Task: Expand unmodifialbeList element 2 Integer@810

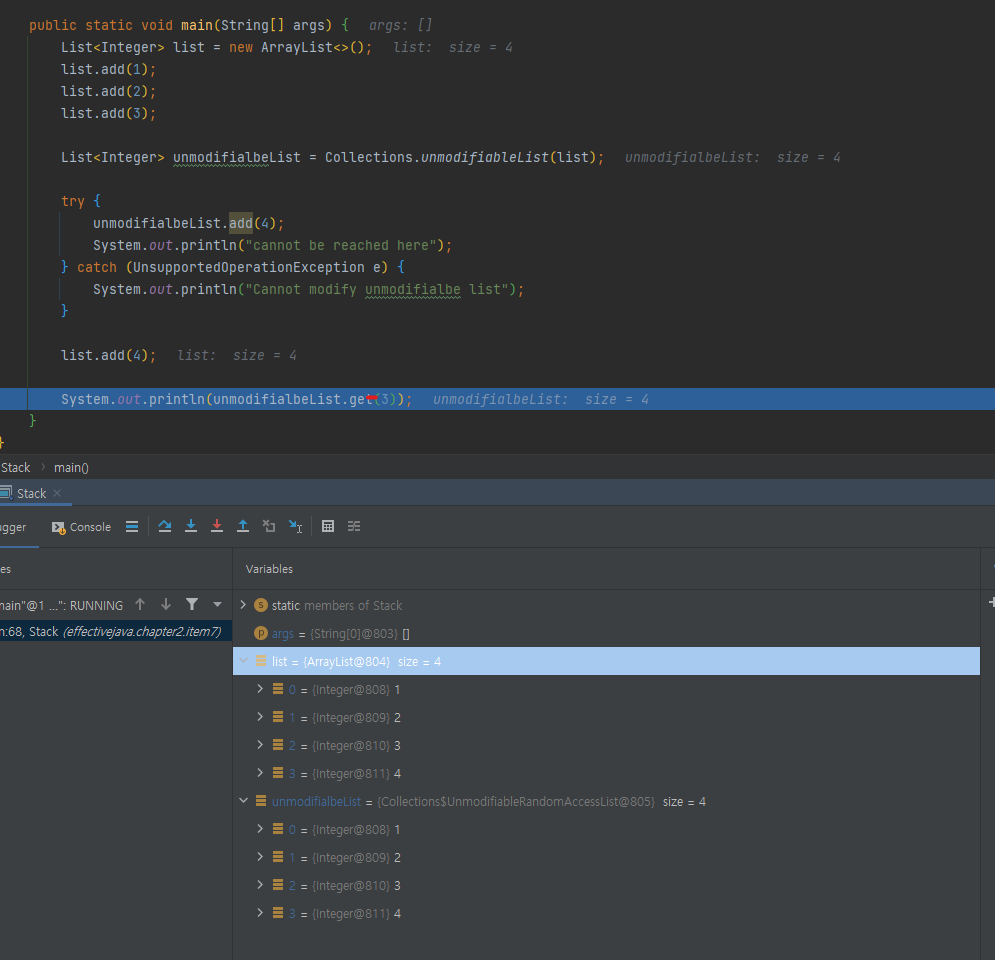Action: pos(260,884)
